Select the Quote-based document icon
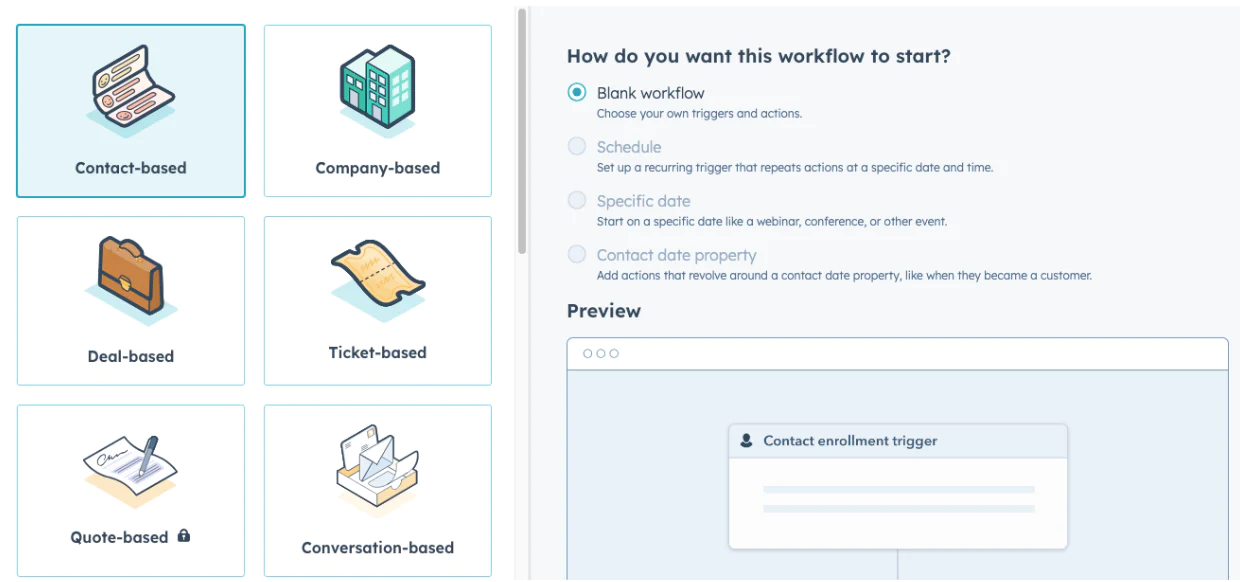This screenshot has height=582, width=1240. click(130, 462)
